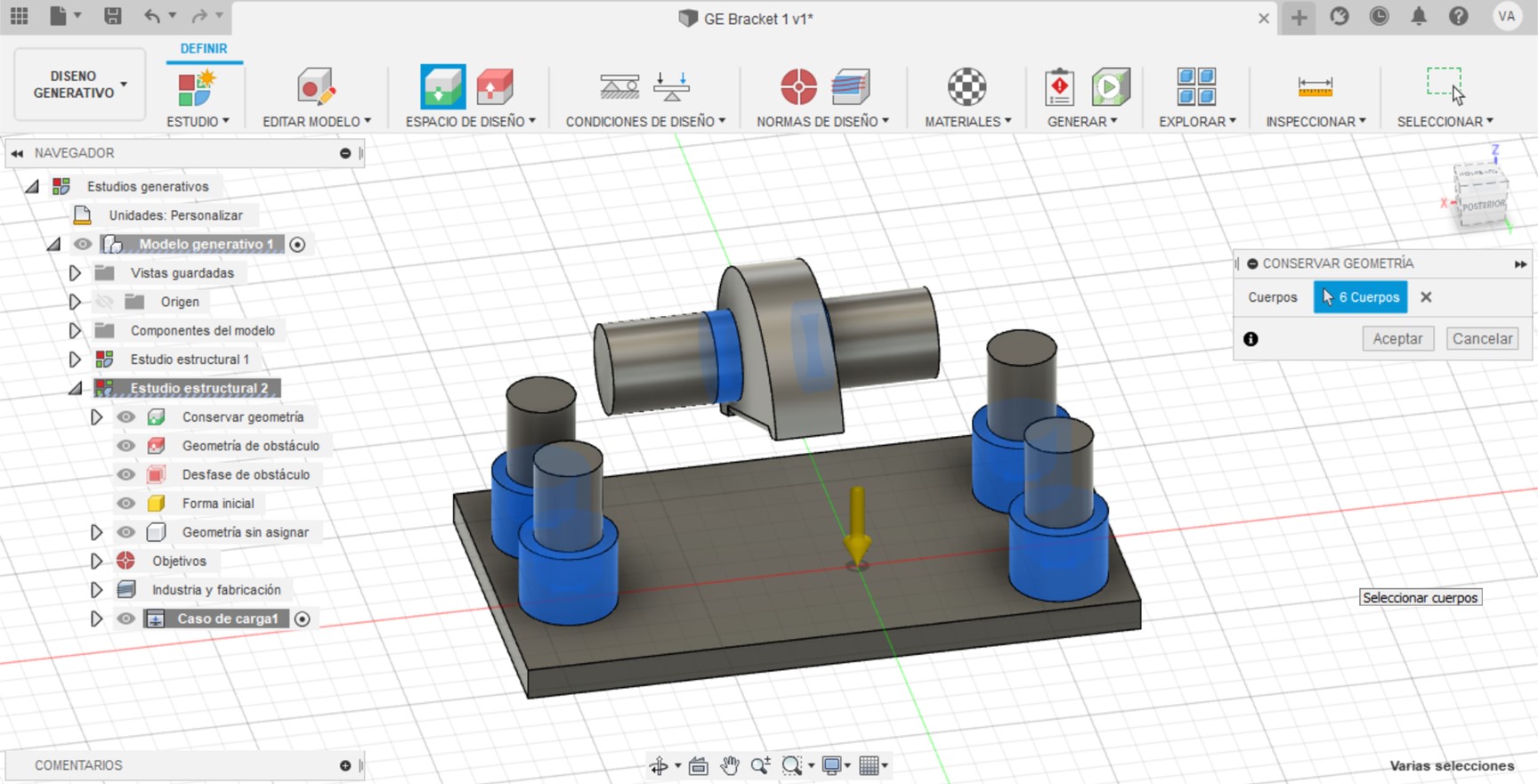
Task: Open a new design tab with plus
Action: pyautogui.click(x=1299, y=17)
